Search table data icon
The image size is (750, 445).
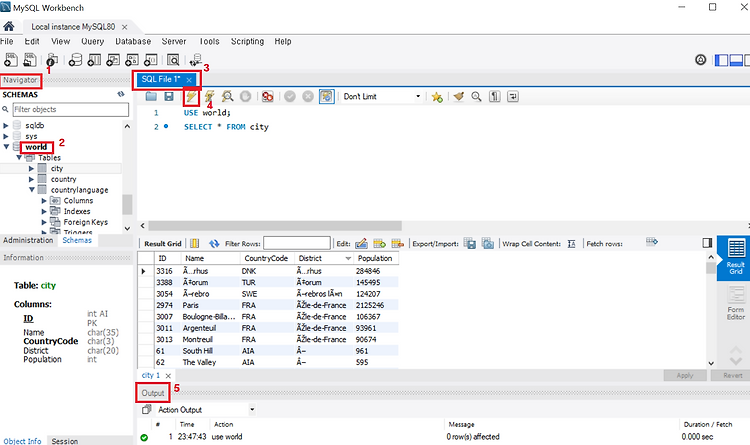click(x=173, y=60)
